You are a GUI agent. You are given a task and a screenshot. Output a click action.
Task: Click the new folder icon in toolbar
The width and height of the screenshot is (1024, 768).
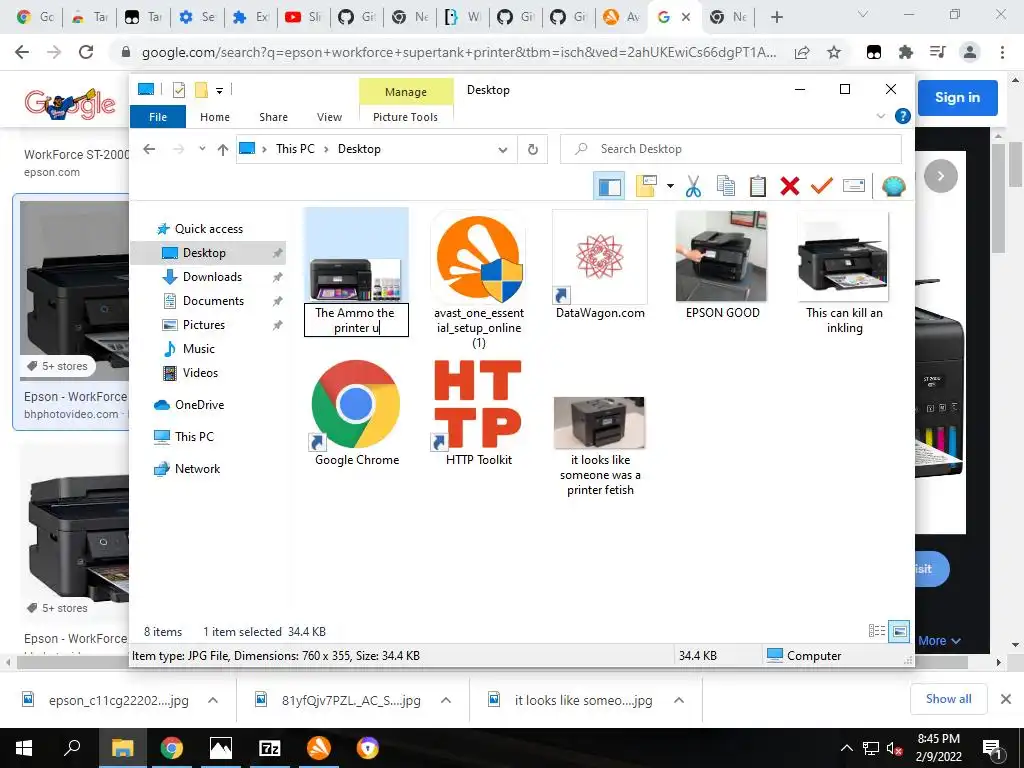point(646,187)
